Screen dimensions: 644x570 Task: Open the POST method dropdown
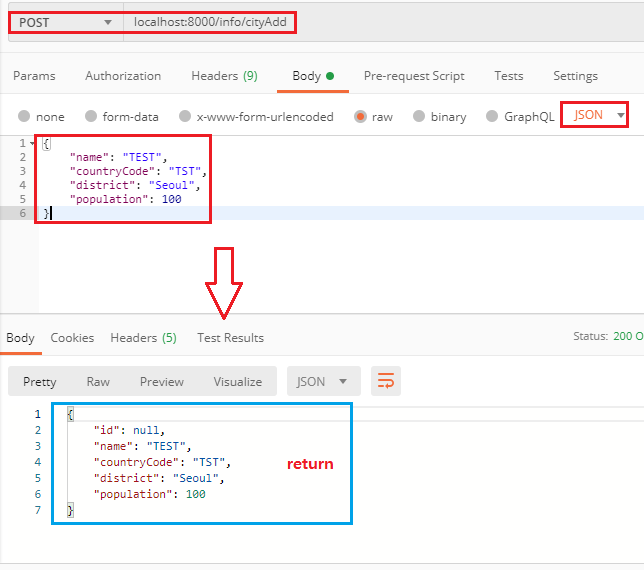click(x=66, y=22)
